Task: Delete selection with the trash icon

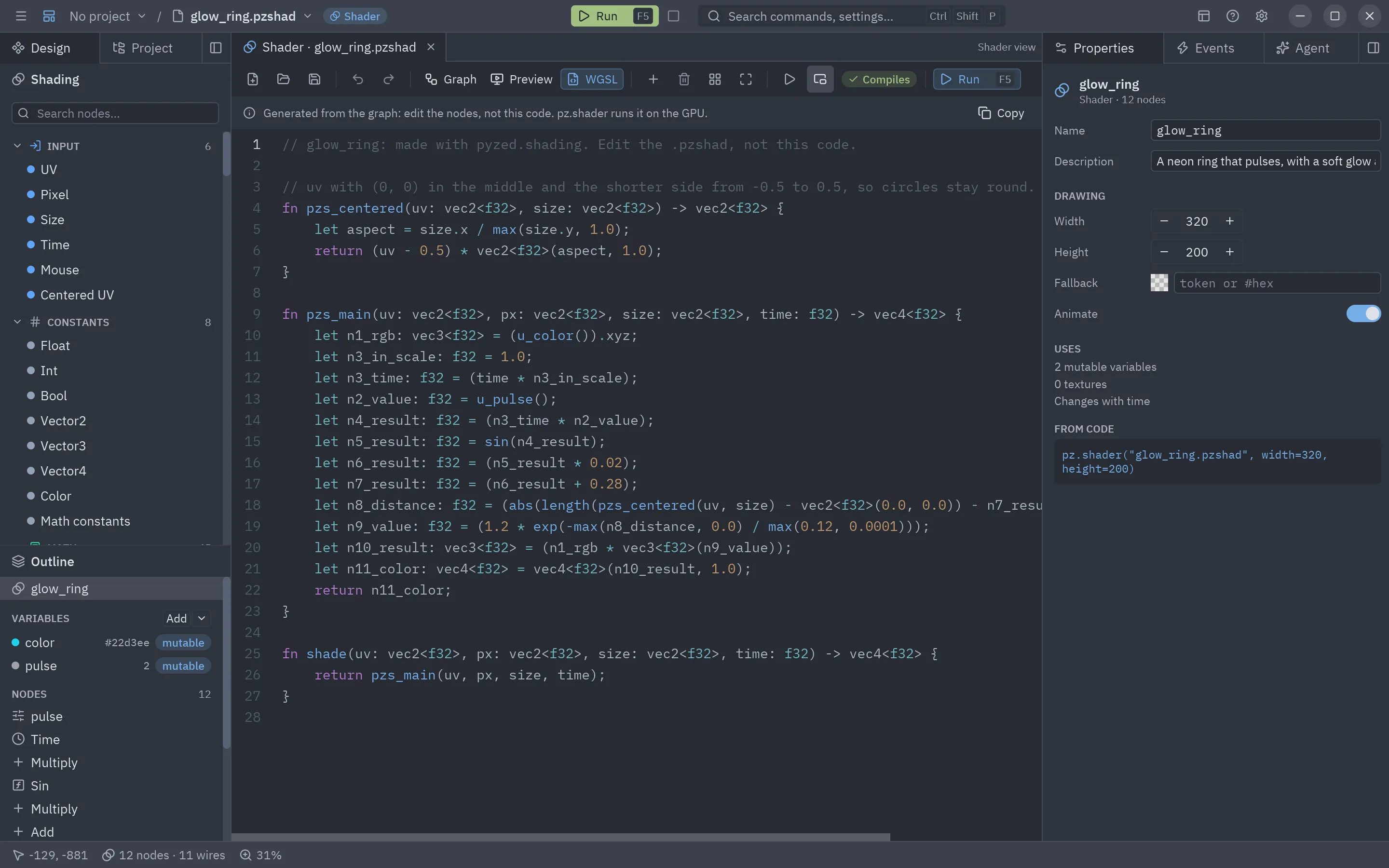Action: click(684, 79)
